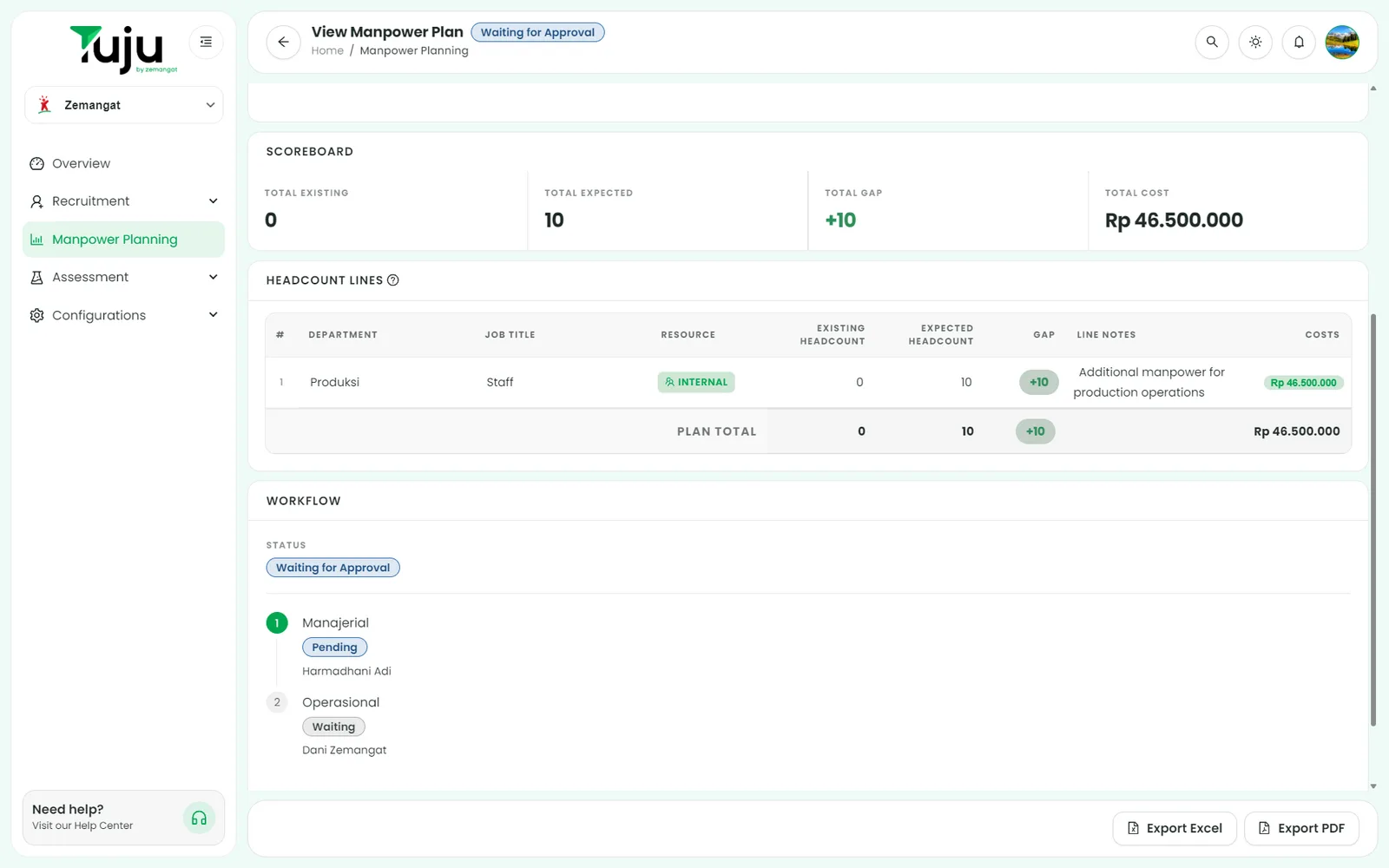
Task: Expand the Configurations menu
Action: click(x=124, y=315)
